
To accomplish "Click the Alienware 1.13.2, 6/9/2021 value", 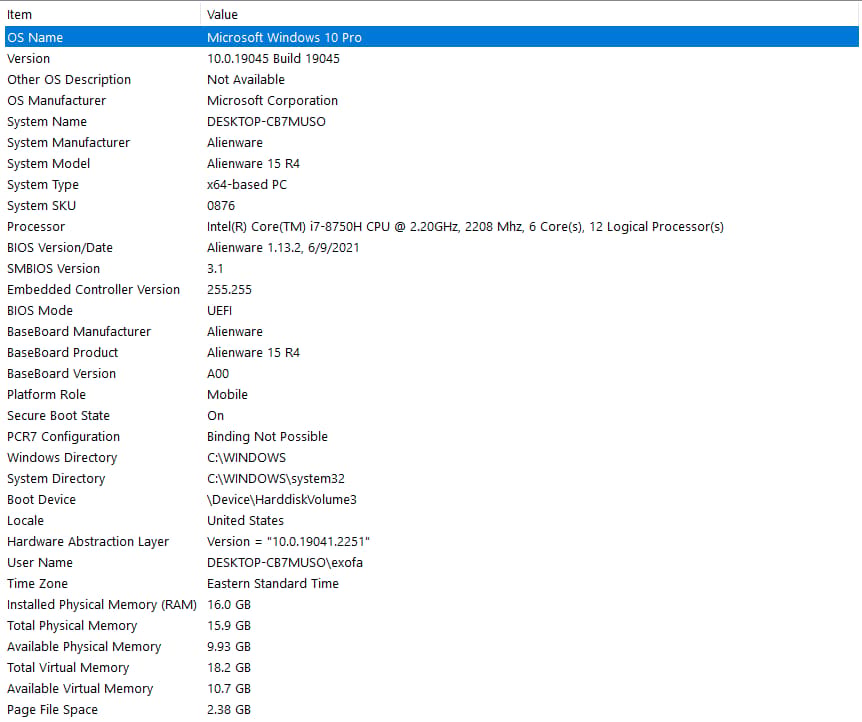I will 283,247.
